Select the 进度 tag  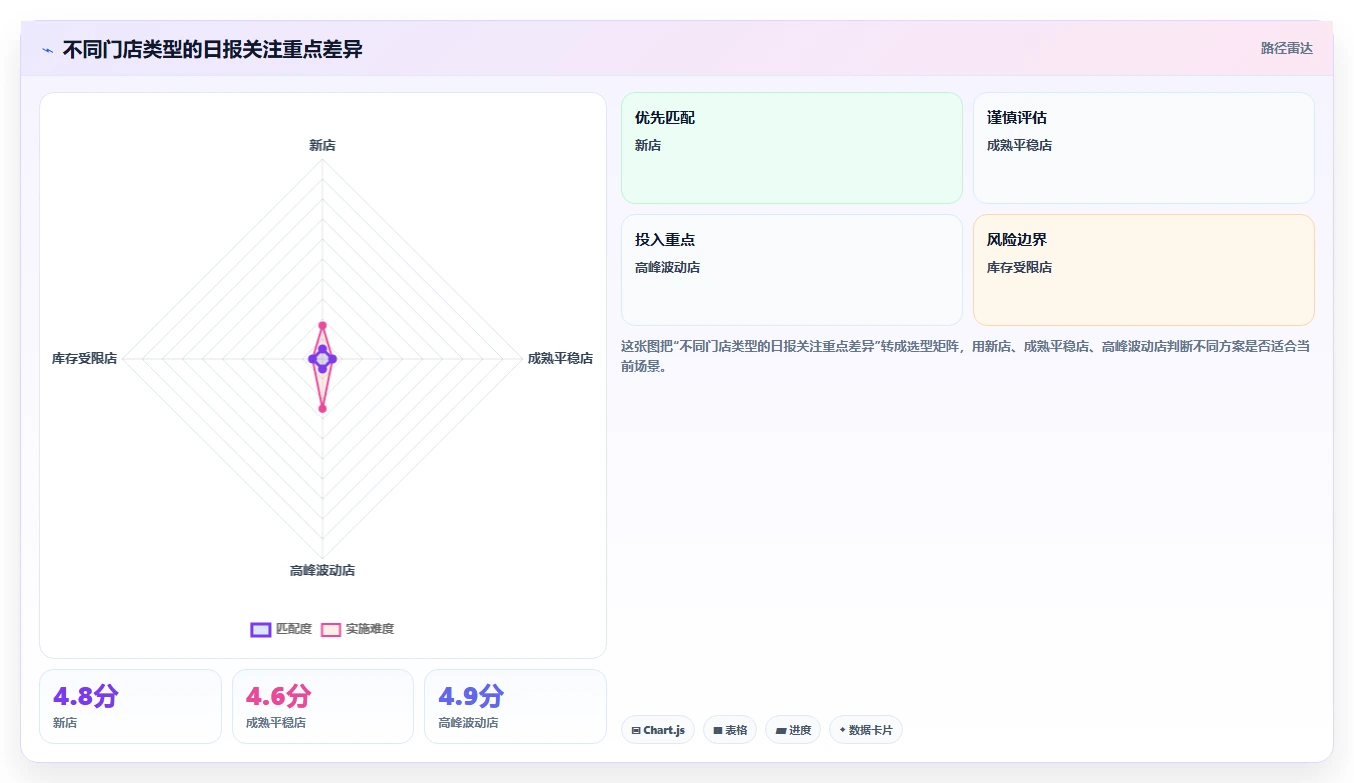[793, 730]
